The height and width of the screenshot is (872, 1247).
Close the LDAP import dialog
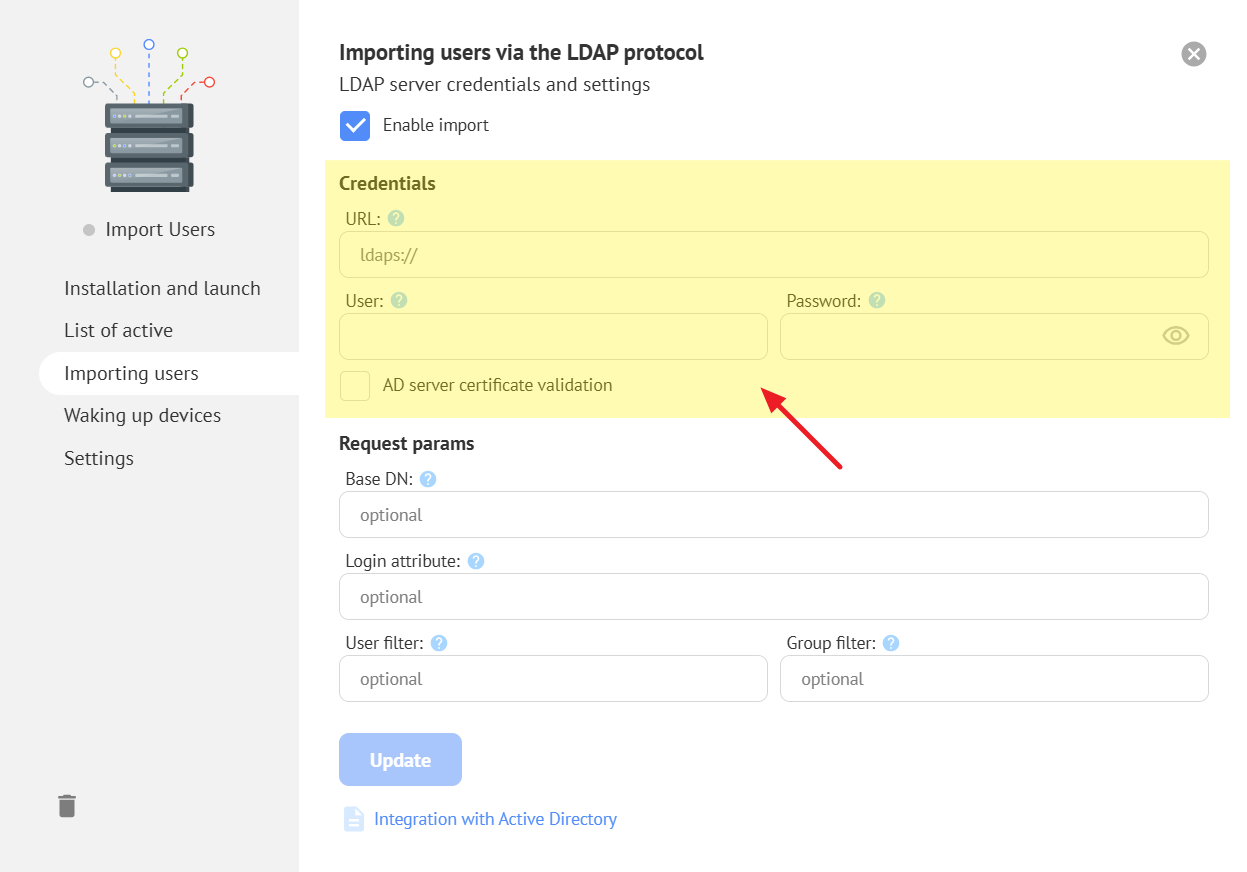point(1193,54)
